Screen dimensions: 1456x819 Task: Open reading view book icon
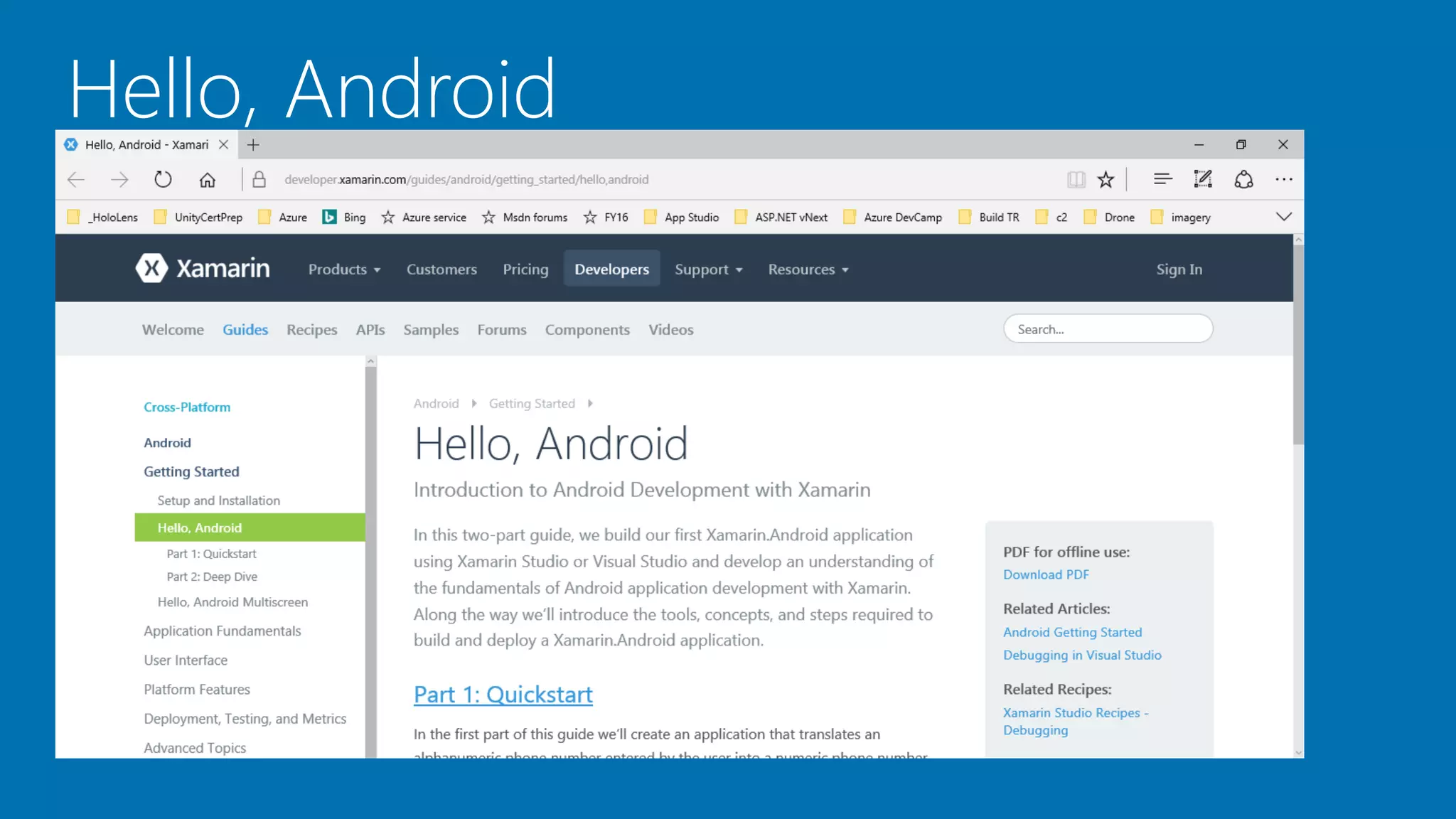click(1076, 180)
